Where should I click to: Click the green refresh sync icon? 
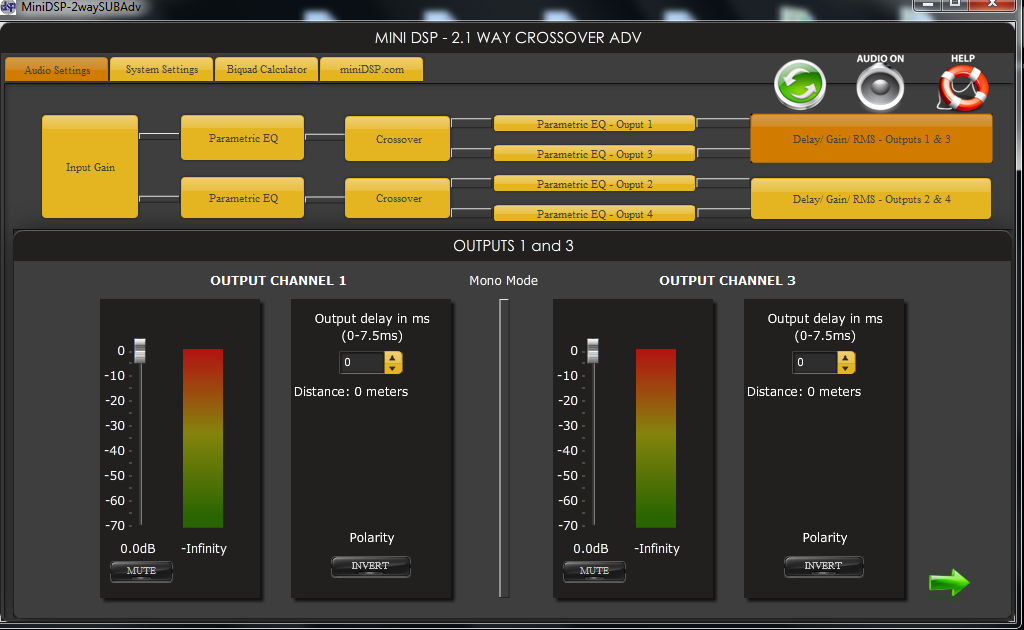800,86
